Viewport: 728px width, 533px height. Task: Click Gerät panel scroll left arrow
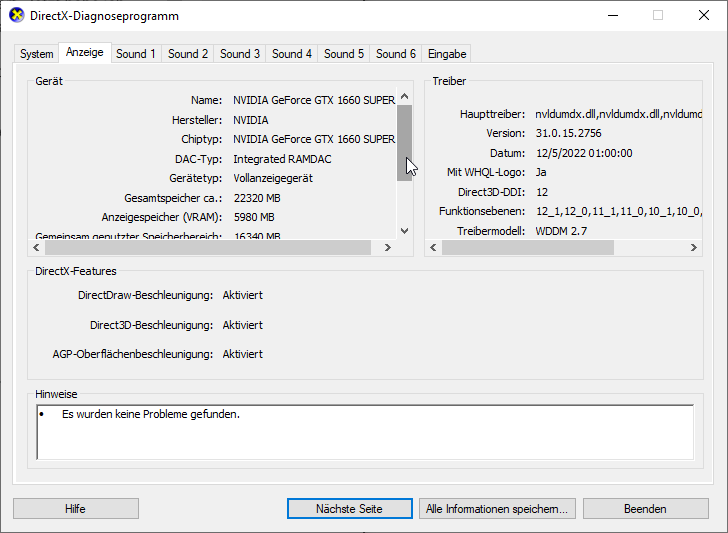(x=37, y=247)
